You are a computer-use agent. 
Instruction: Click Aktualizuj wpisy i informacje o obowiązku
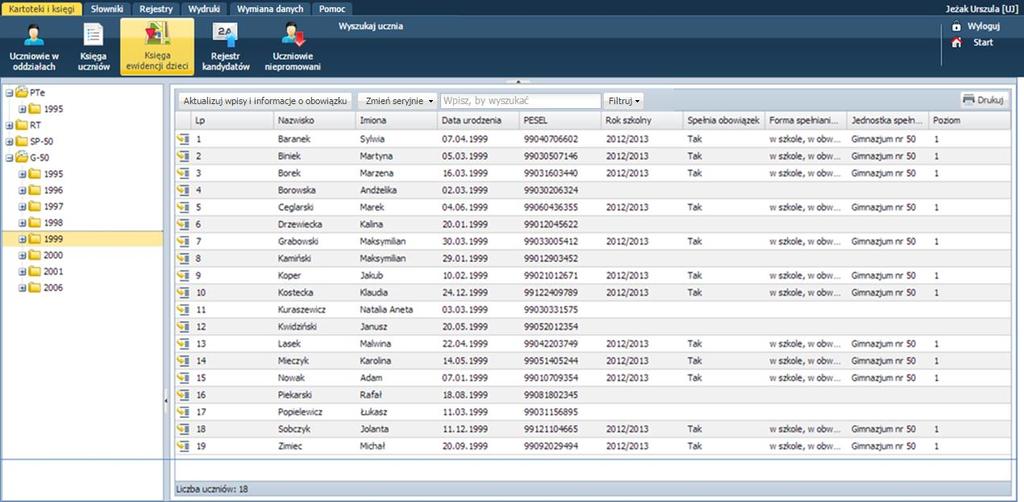coord(266,101)
